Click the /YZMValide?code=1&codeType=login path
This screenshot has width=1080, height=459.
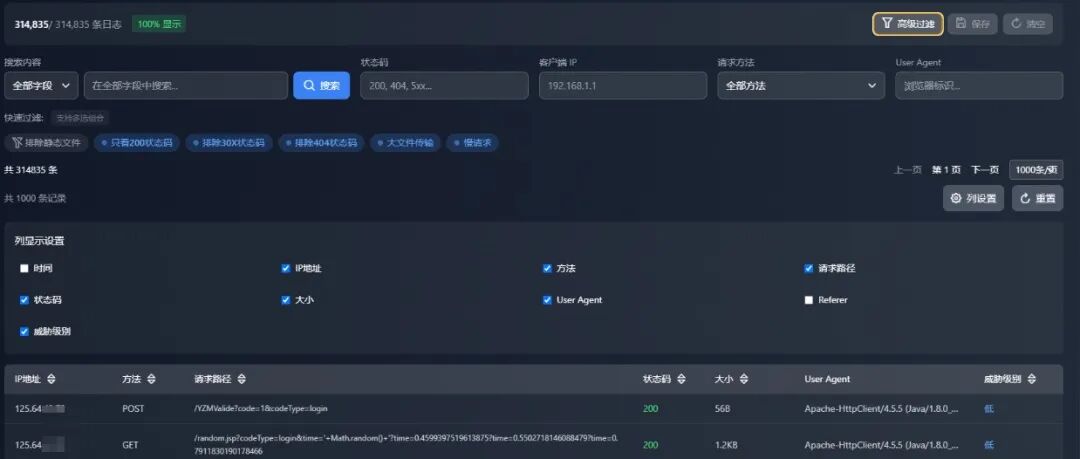pos(261,409)
